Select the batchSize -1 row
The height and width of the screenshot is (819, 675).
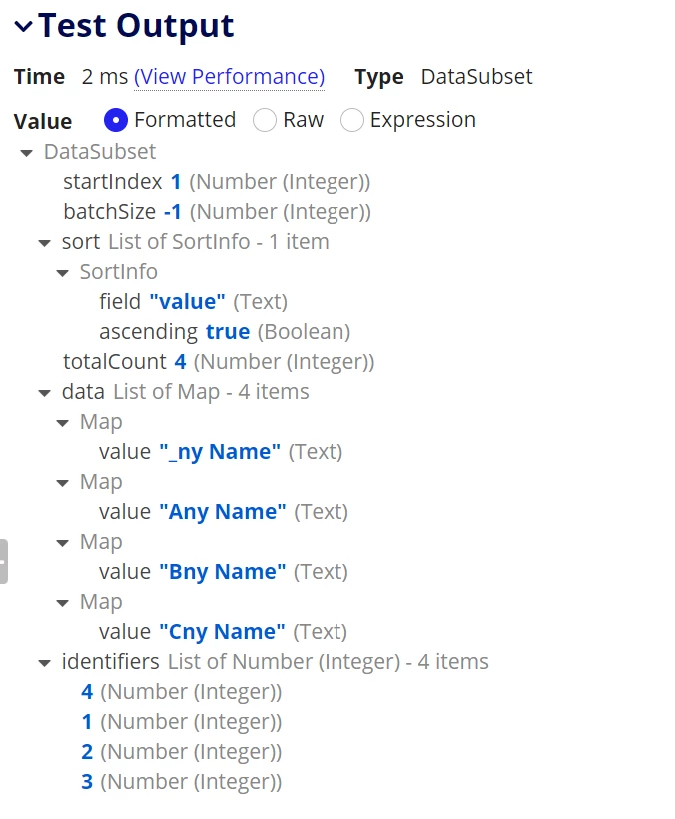pos(217,212)
